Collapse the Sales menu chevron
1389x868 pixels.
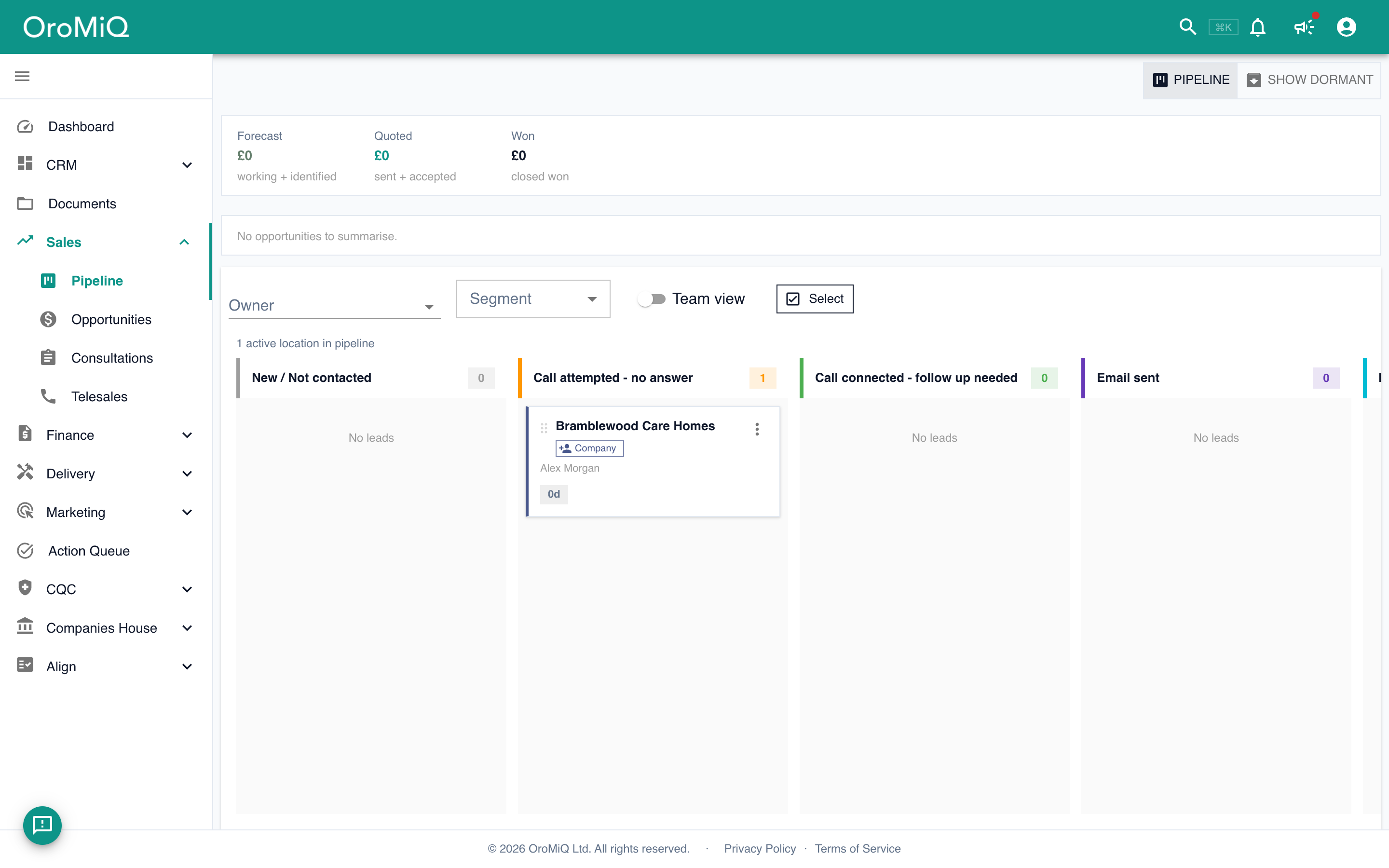[184, 242]
